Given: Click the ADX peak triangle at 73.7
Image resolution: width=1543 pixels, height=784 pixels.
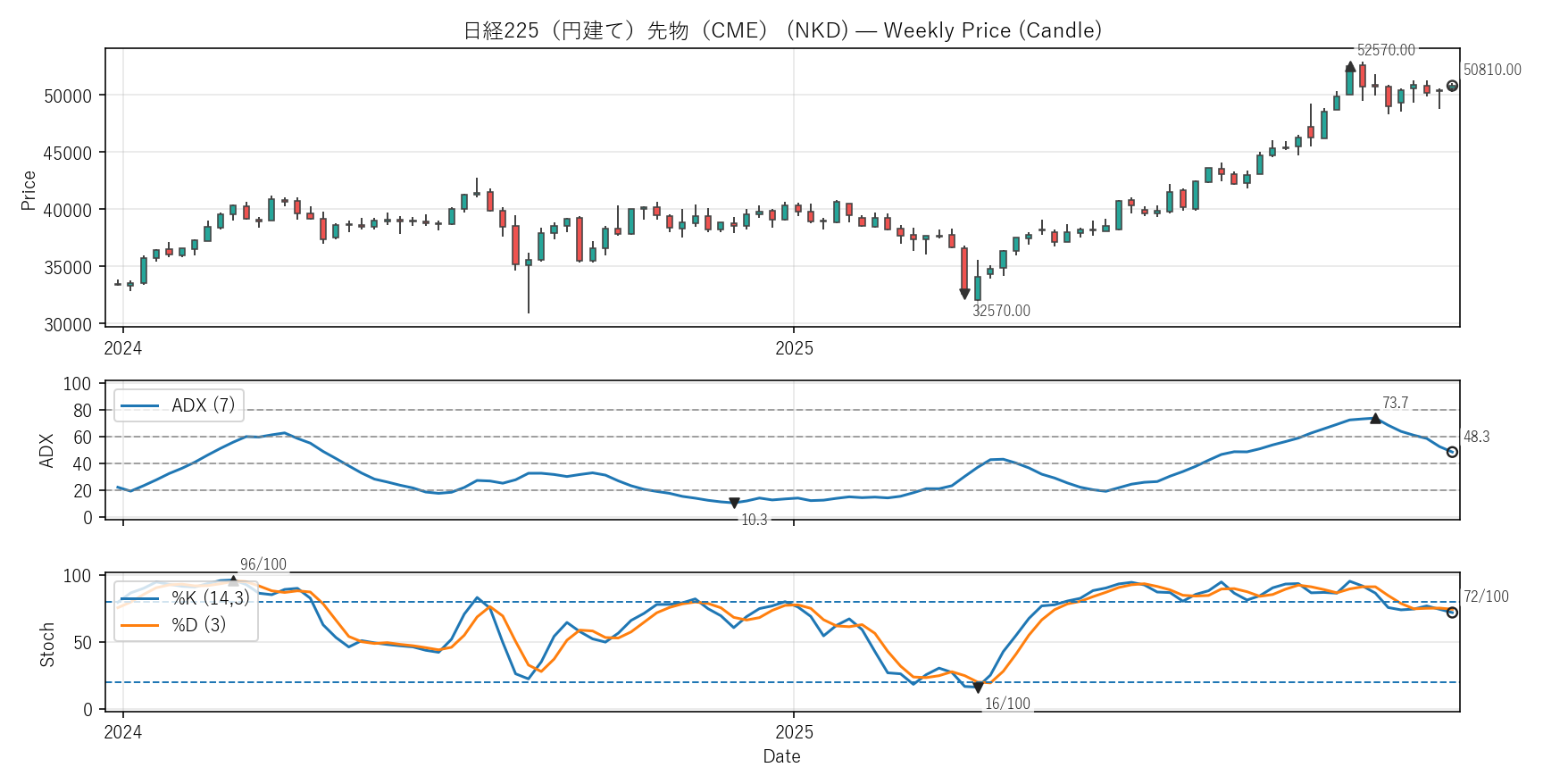Looking at the screenshot, I should tap(1375, 418).
